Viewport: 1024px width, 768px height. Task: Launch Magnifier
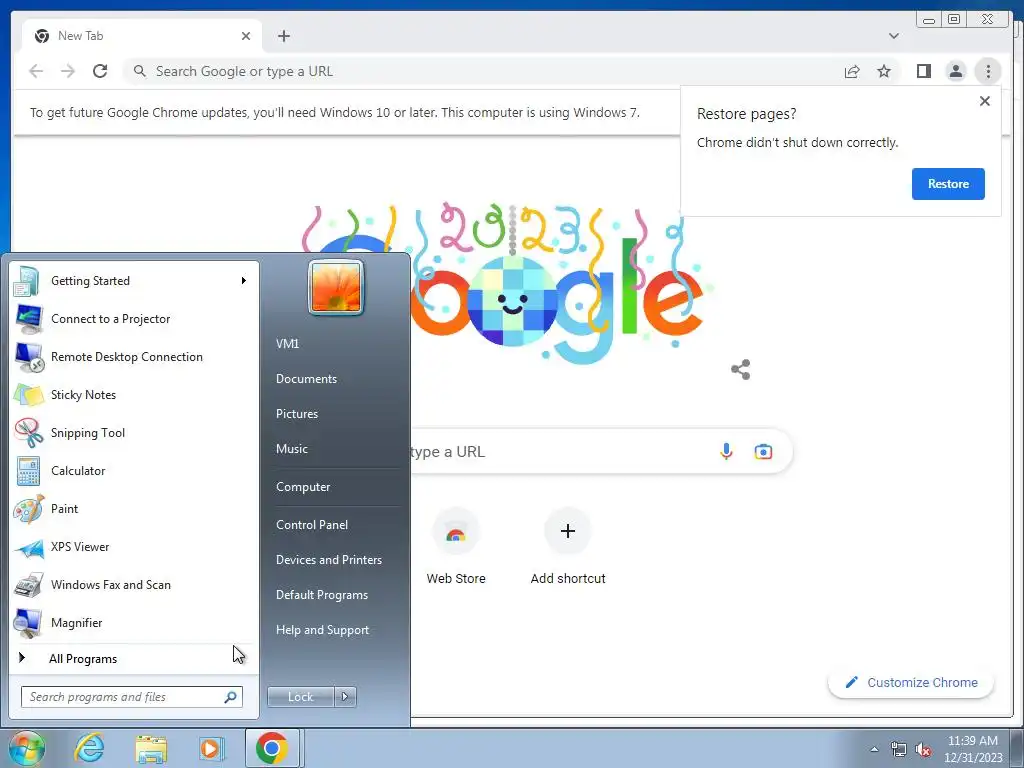coord(135,622)
